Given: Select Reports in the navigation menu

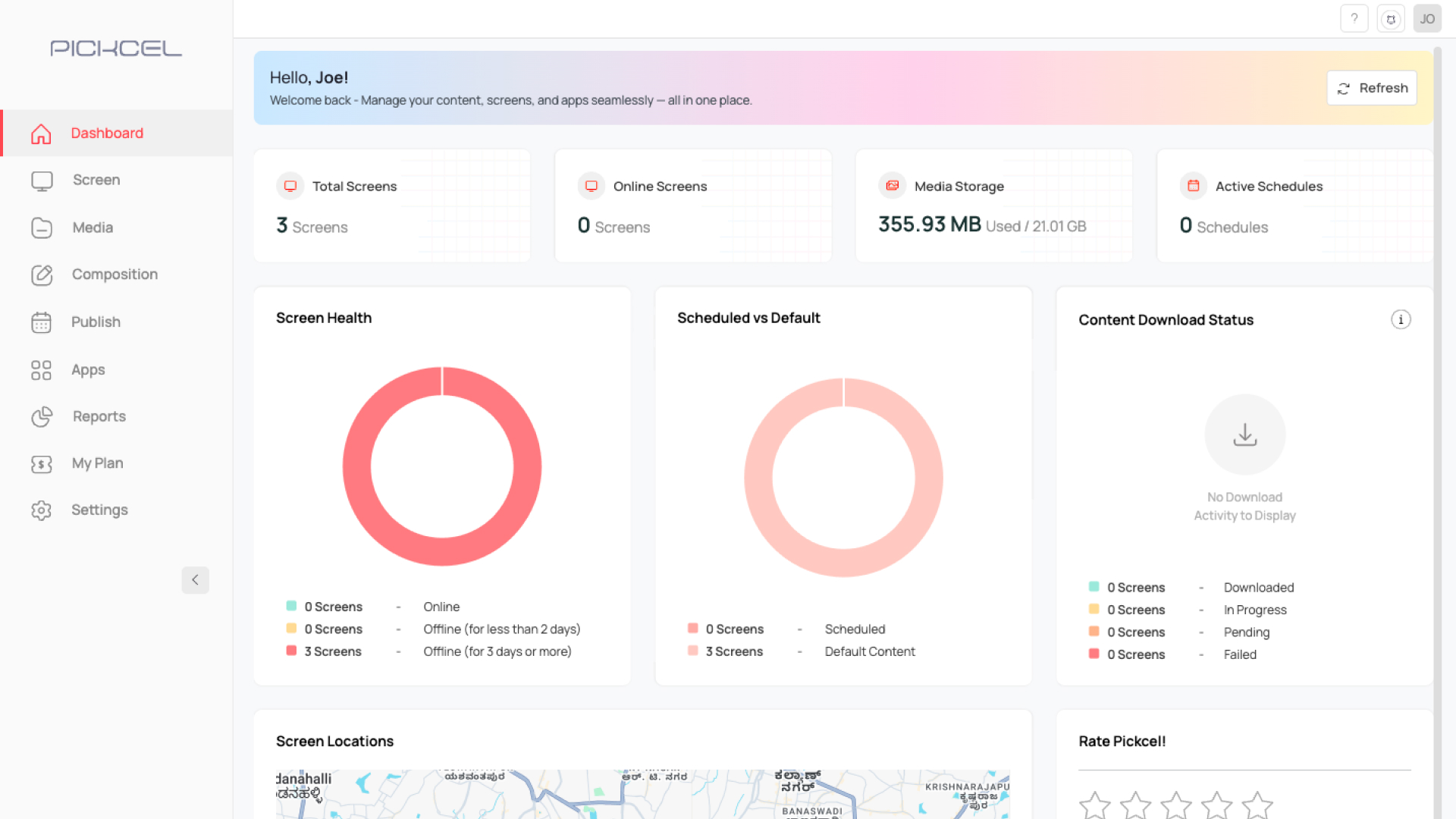Looking at the screenshot, I should [x=99, y=416].
